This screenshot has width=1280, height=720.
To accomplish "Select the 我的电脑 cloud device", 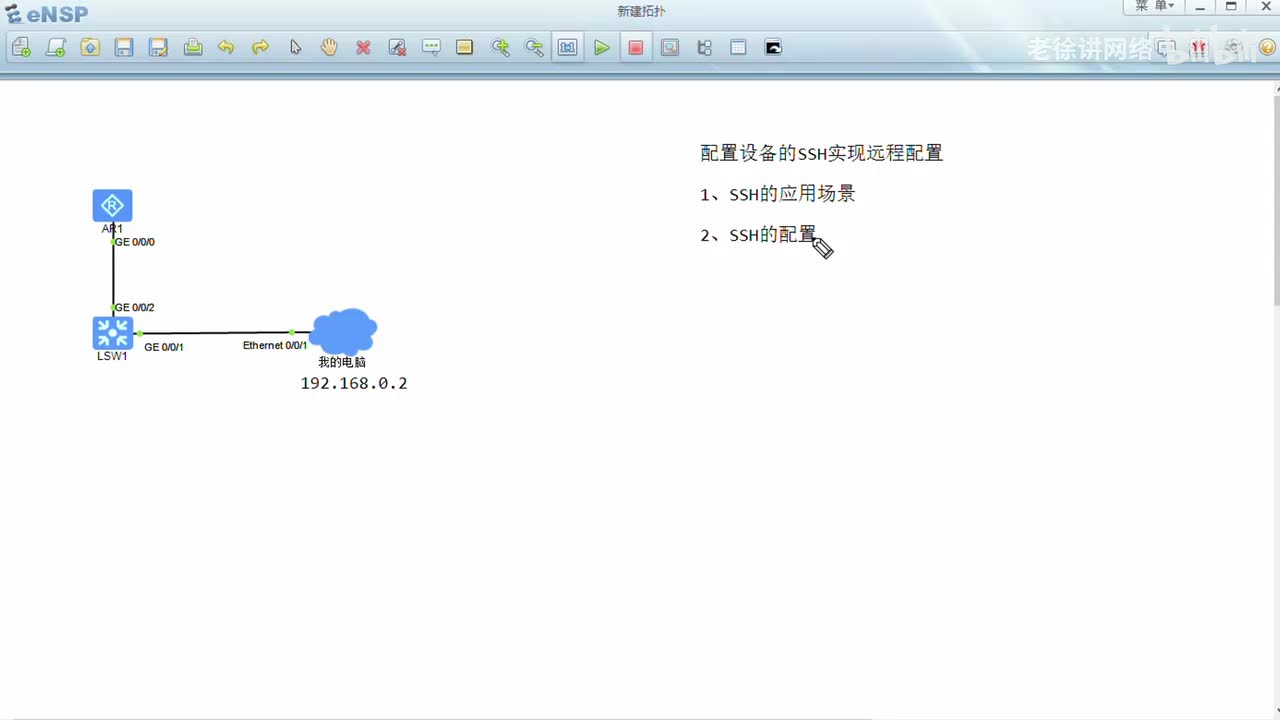I will point(343,332).
